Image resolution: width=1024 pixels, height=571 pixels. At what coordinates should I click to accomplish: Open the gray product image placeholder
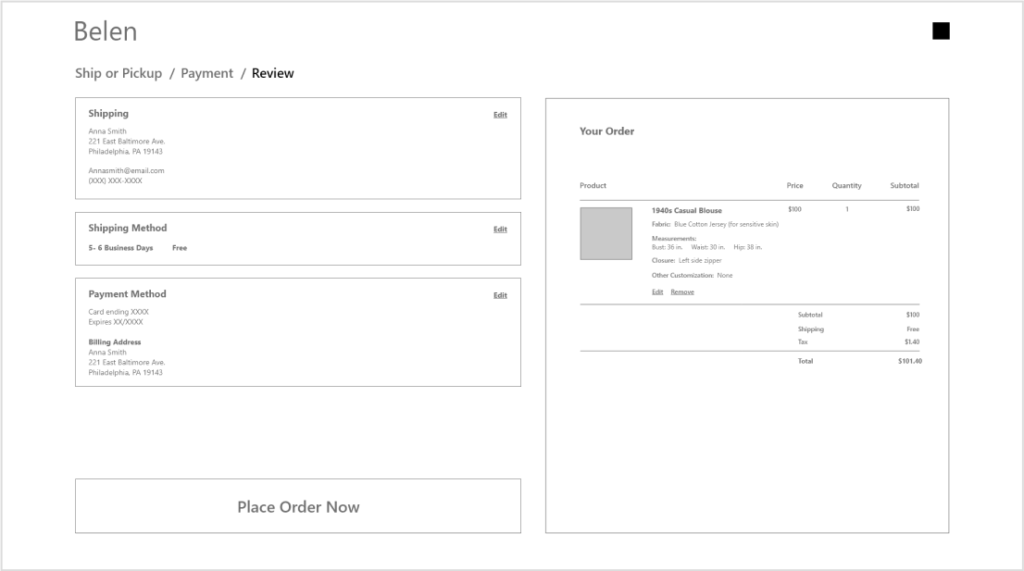(606, 234)
